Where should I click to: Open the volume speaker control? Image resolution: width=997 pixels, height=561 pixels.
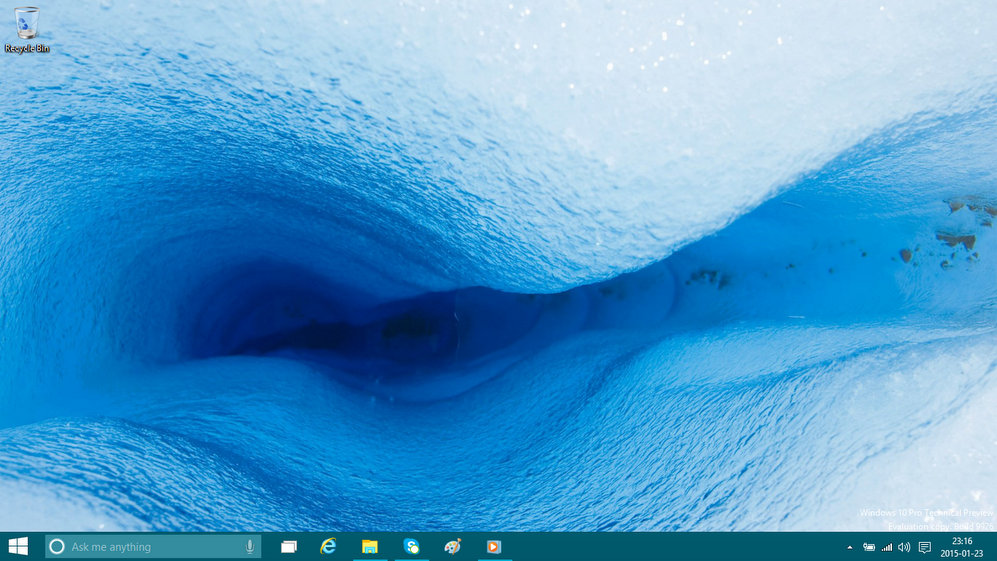904,547
